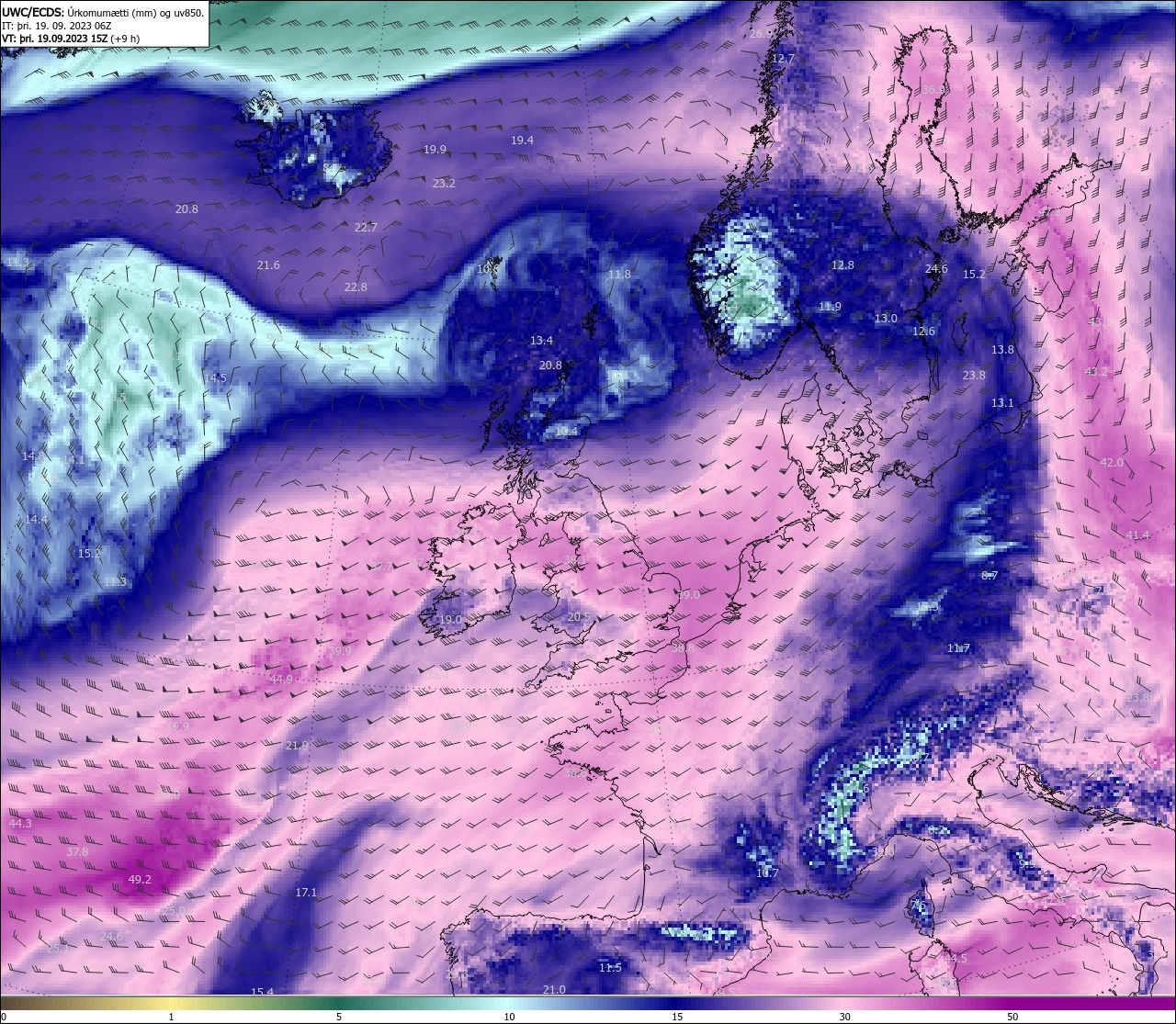Viewport: 1176px width, 1024px height.
Task: Click the 44.3 map value
Action: 20,823
